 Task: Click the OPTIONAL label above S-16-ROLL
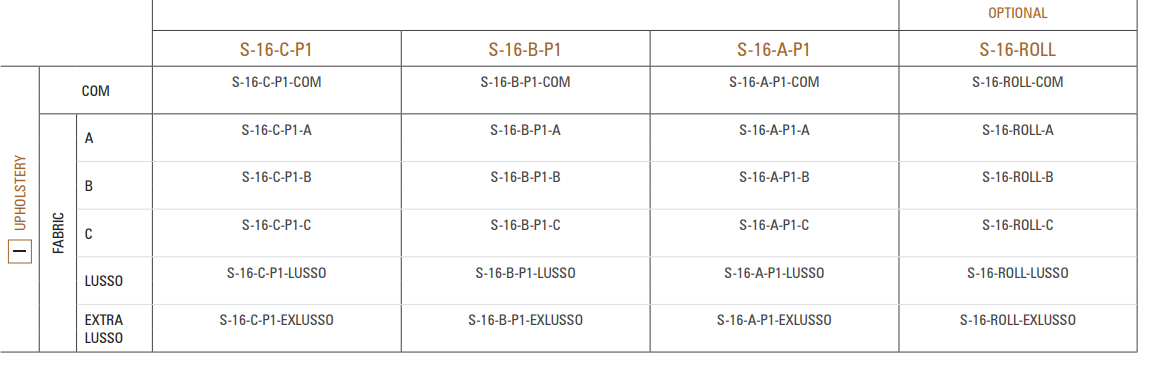(1017, 13)
